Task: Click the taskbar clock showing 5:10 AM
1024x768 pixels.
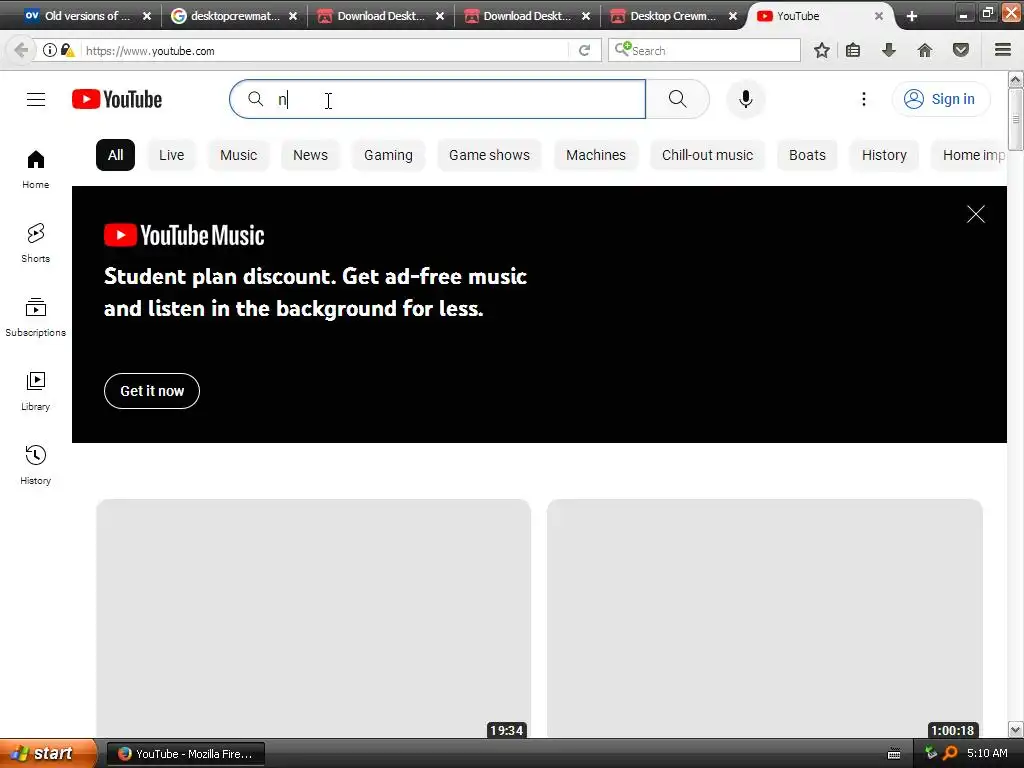Action: point(987,753)
